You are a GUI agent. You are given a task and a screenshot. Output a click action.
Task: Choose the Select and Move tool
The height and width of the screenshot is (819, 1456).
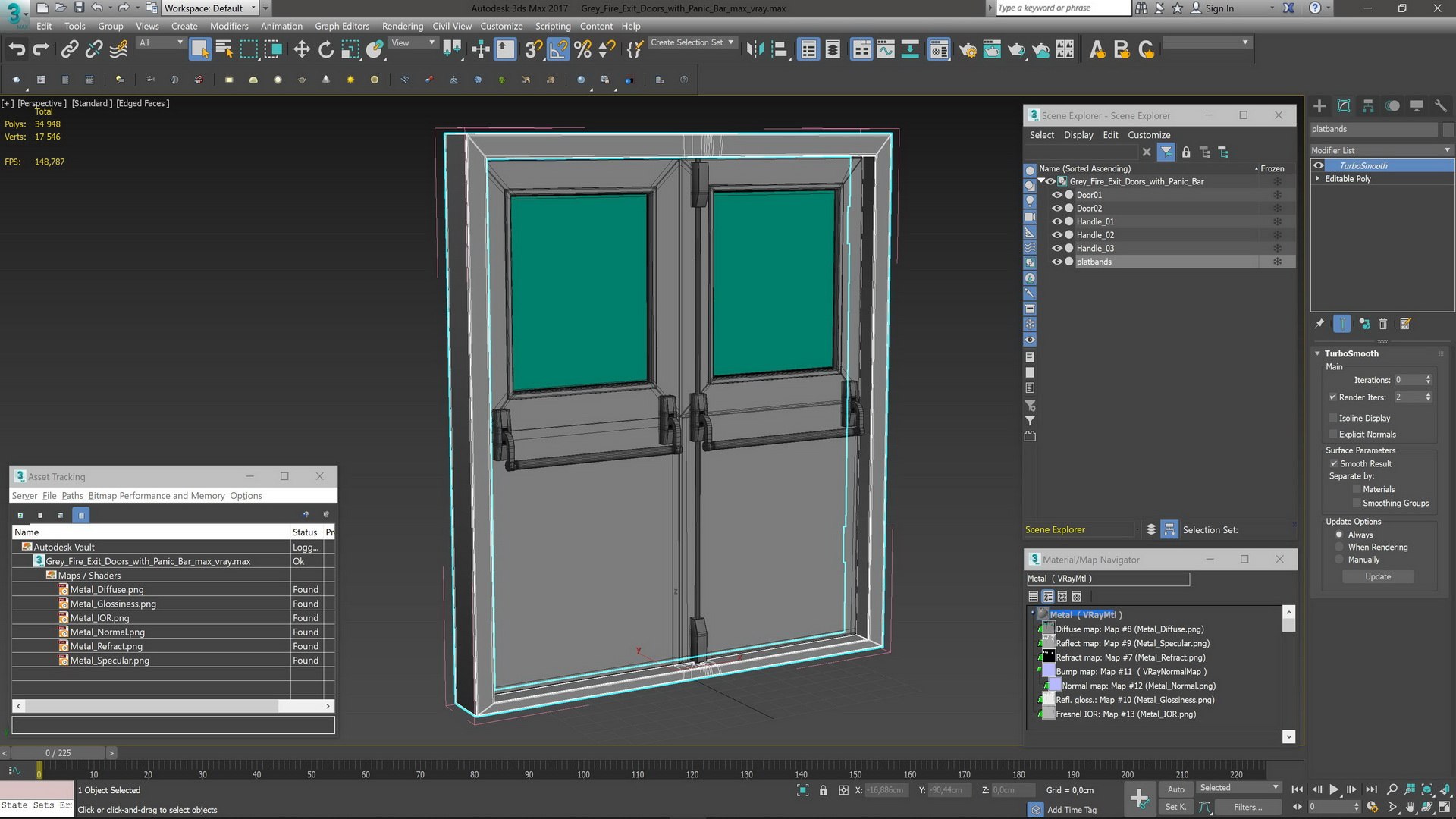coord(302,50)
